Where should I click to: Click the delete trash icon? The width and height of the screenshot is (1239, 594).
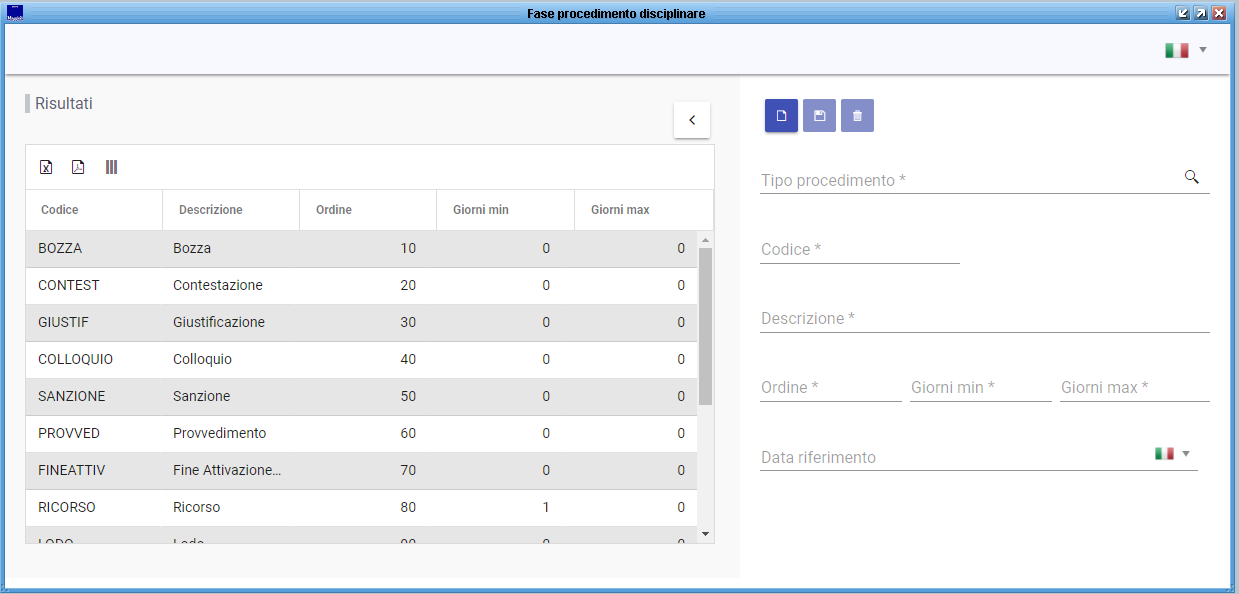click(x=857, y=116)
